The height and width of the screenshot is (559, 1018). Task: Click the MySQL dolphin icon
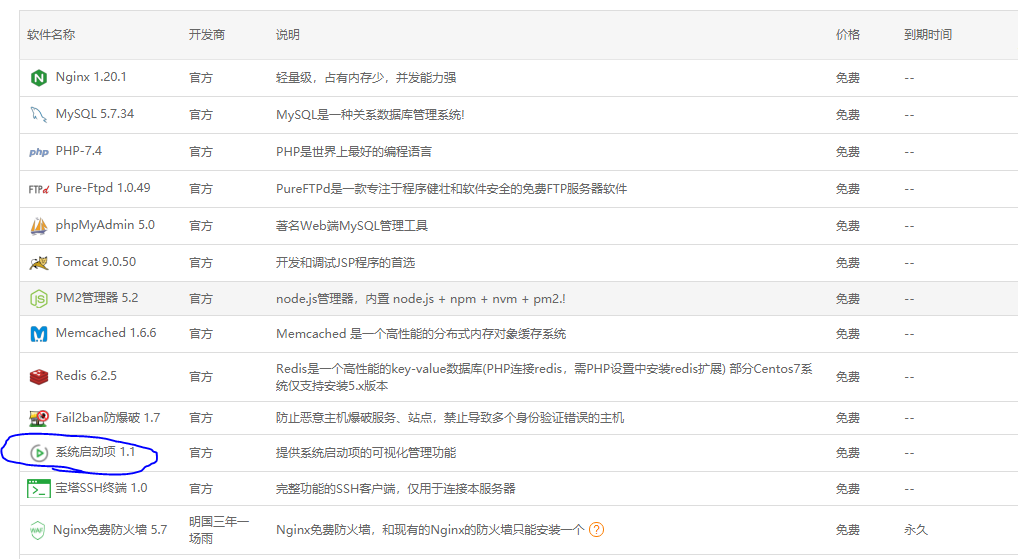tap(39, 115)
